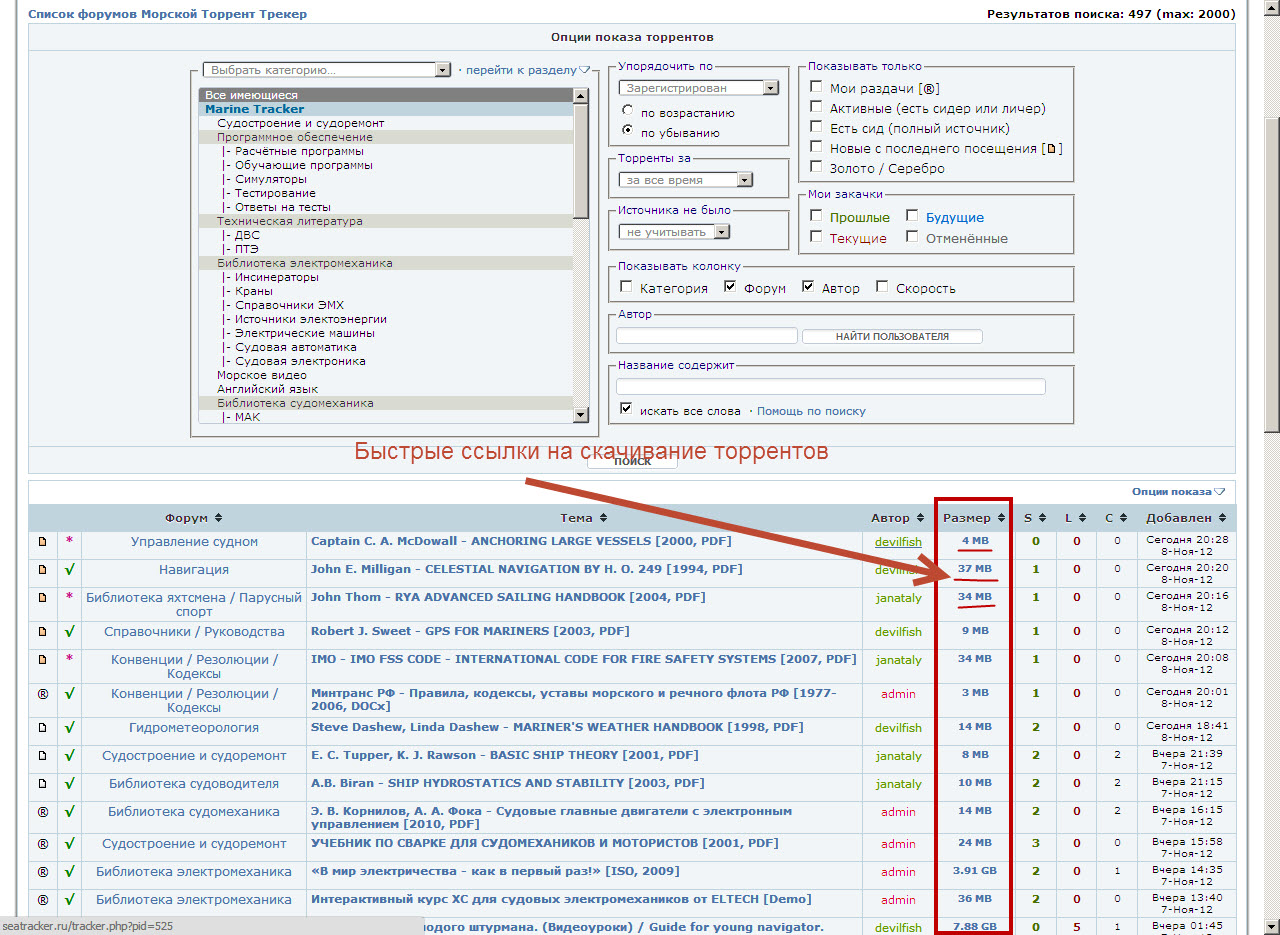Click the pink asterisk in the Управление судном row

pos(70,541)
